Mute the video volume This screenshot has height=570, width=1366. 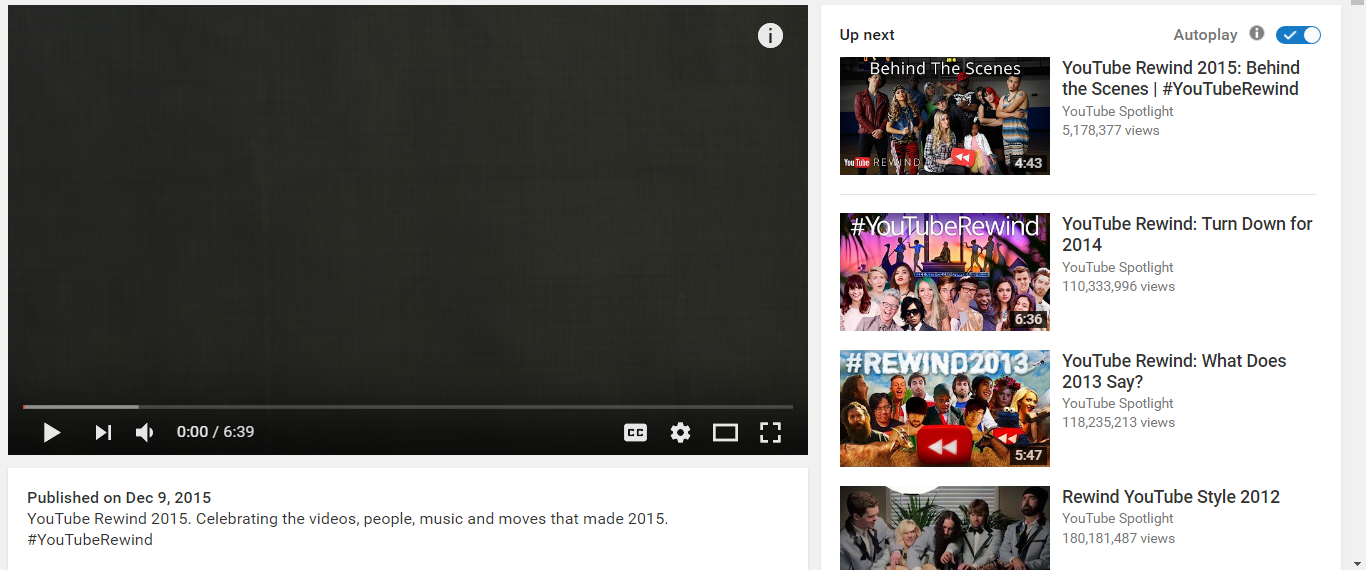point(145,432)
